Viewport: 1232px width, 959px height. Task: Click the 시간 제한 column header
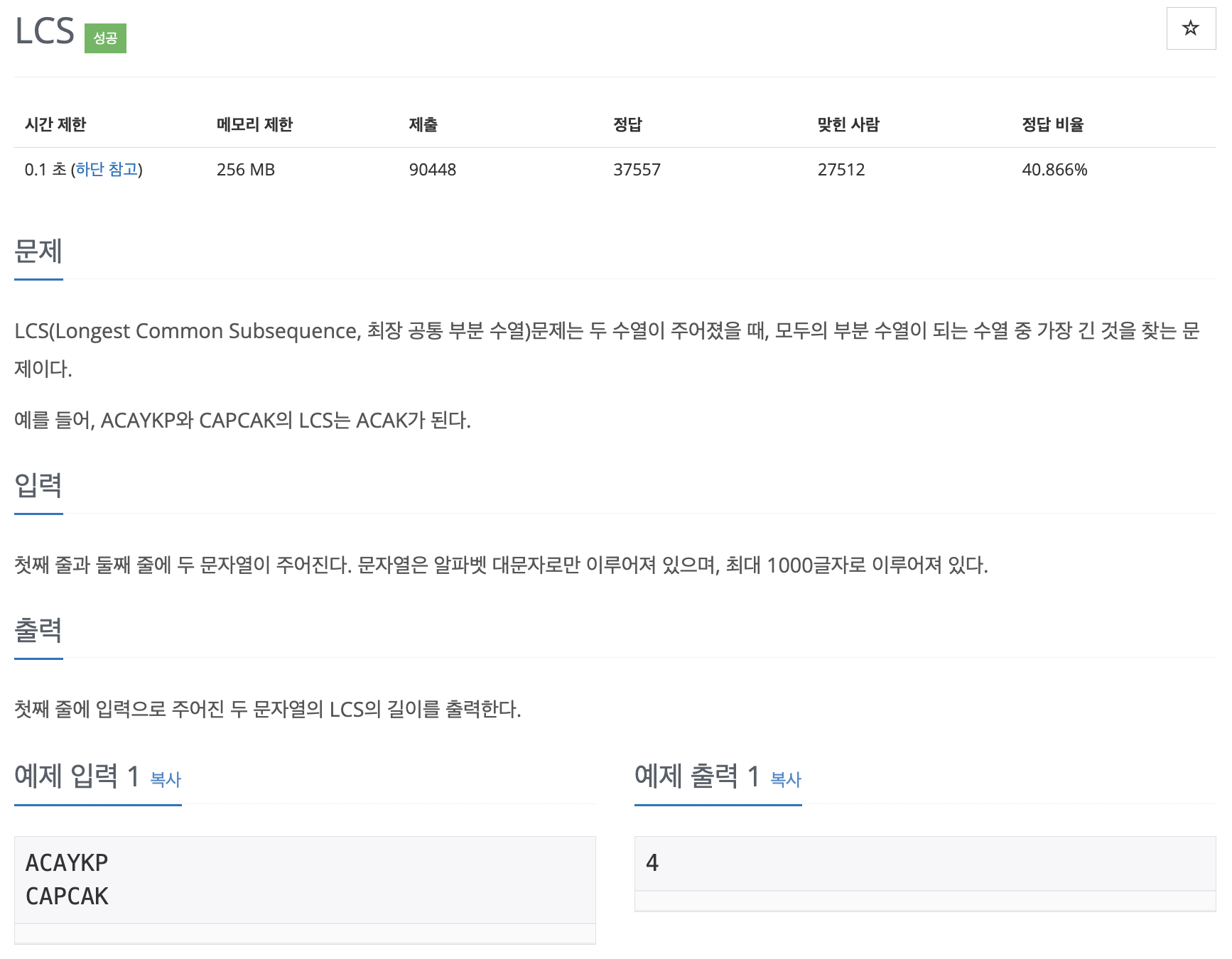tap(55, 124)
